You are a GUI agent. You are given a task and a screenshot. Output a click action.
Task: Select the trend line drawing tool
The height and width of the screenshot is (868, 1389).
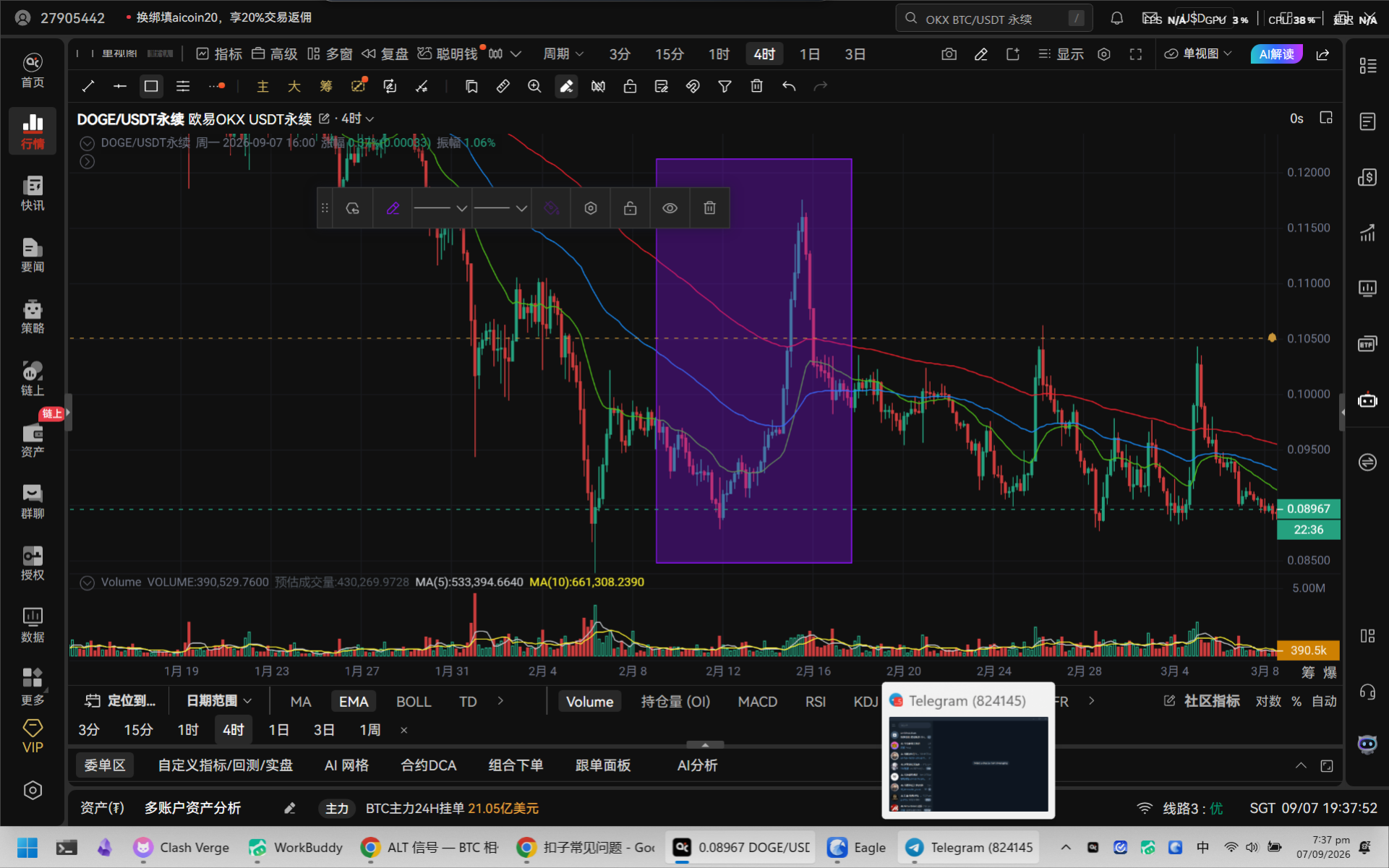tap(88, 87)
